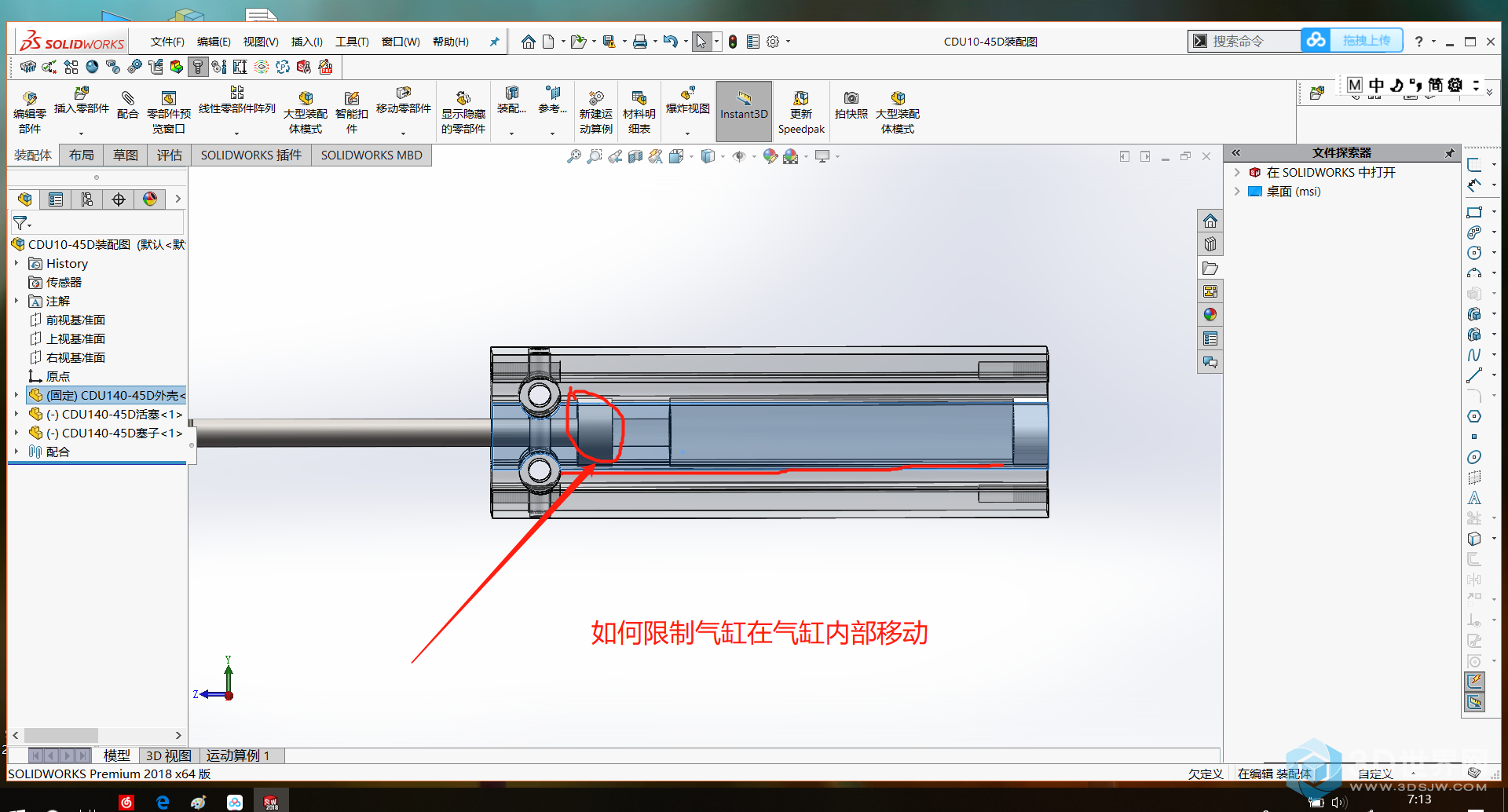Select Move Component tool (移动零部件)
This screenshot has height=812, width=1508.
click(x=403, y=101)
